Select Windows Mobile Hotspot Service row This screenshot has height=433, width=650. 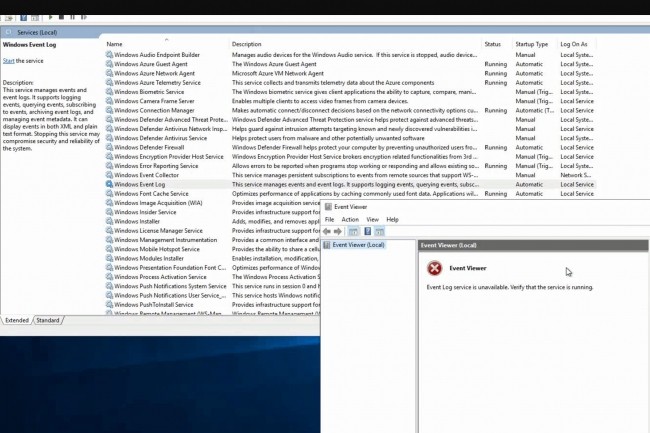tap(213, 249)
